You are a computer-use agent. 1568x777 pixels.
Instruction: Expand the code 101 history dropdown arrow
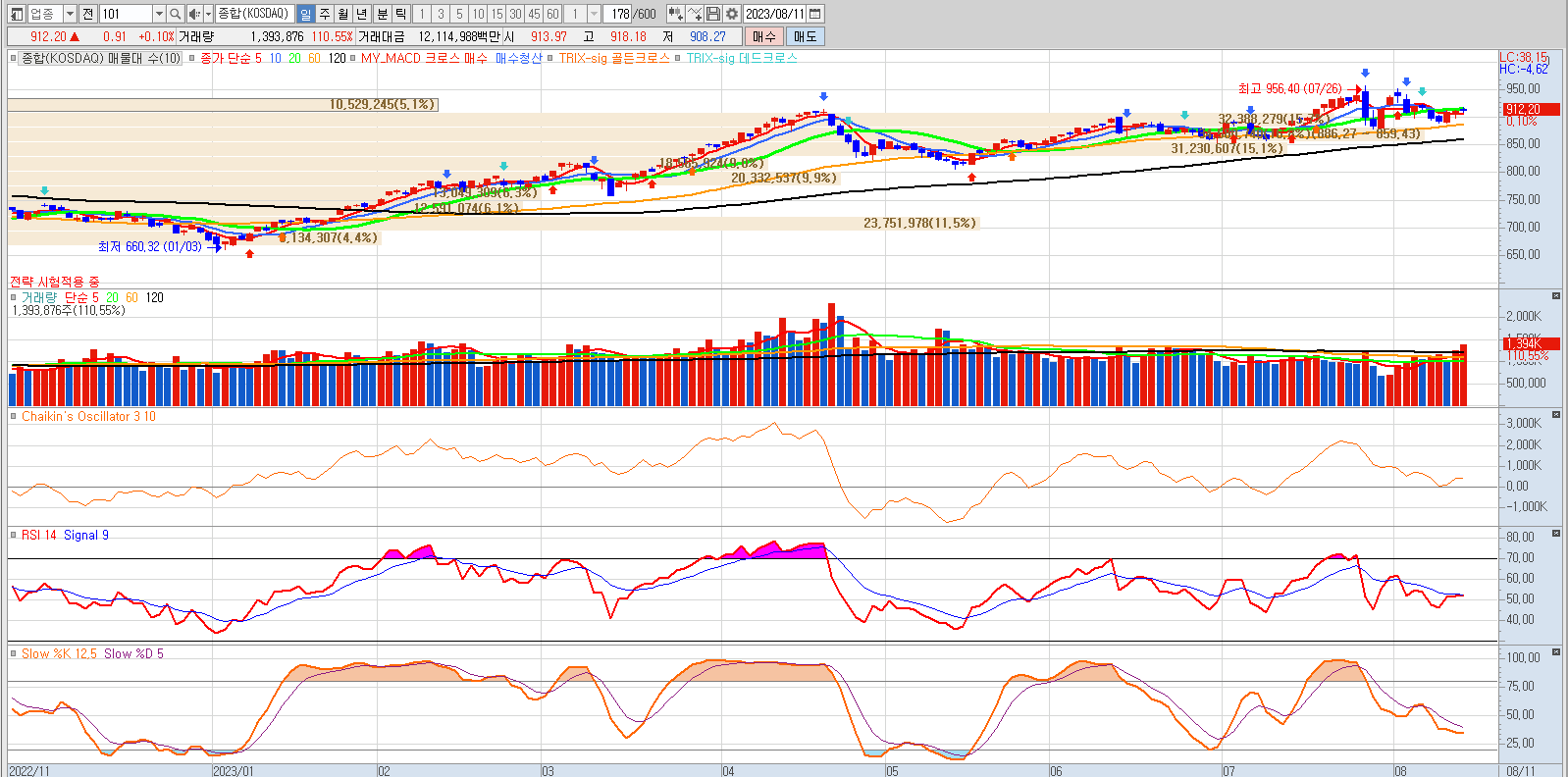tap(159, 14)
